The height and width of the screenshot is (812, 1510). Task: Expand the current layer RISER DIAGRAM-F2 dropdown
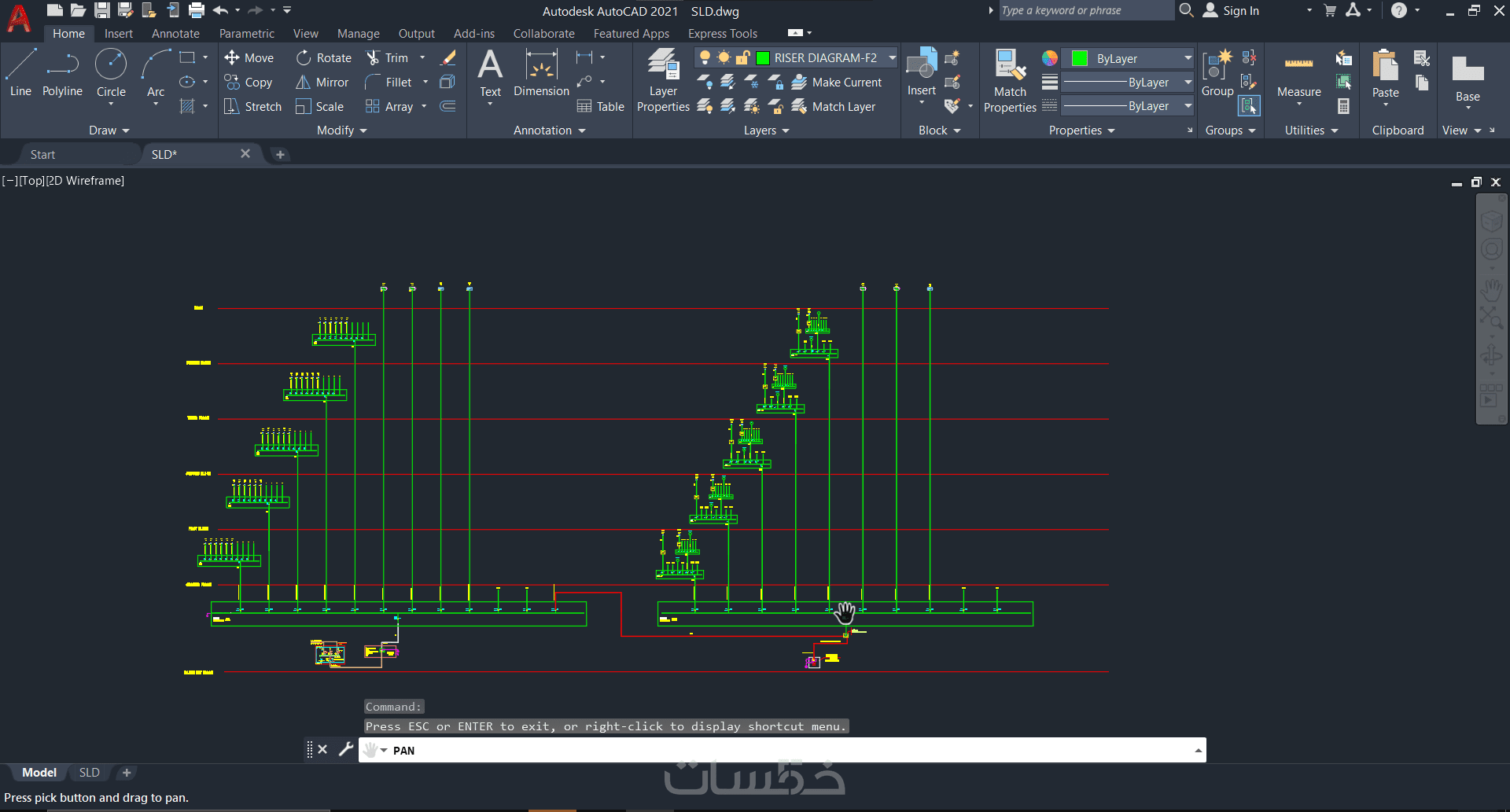point(892,57)
